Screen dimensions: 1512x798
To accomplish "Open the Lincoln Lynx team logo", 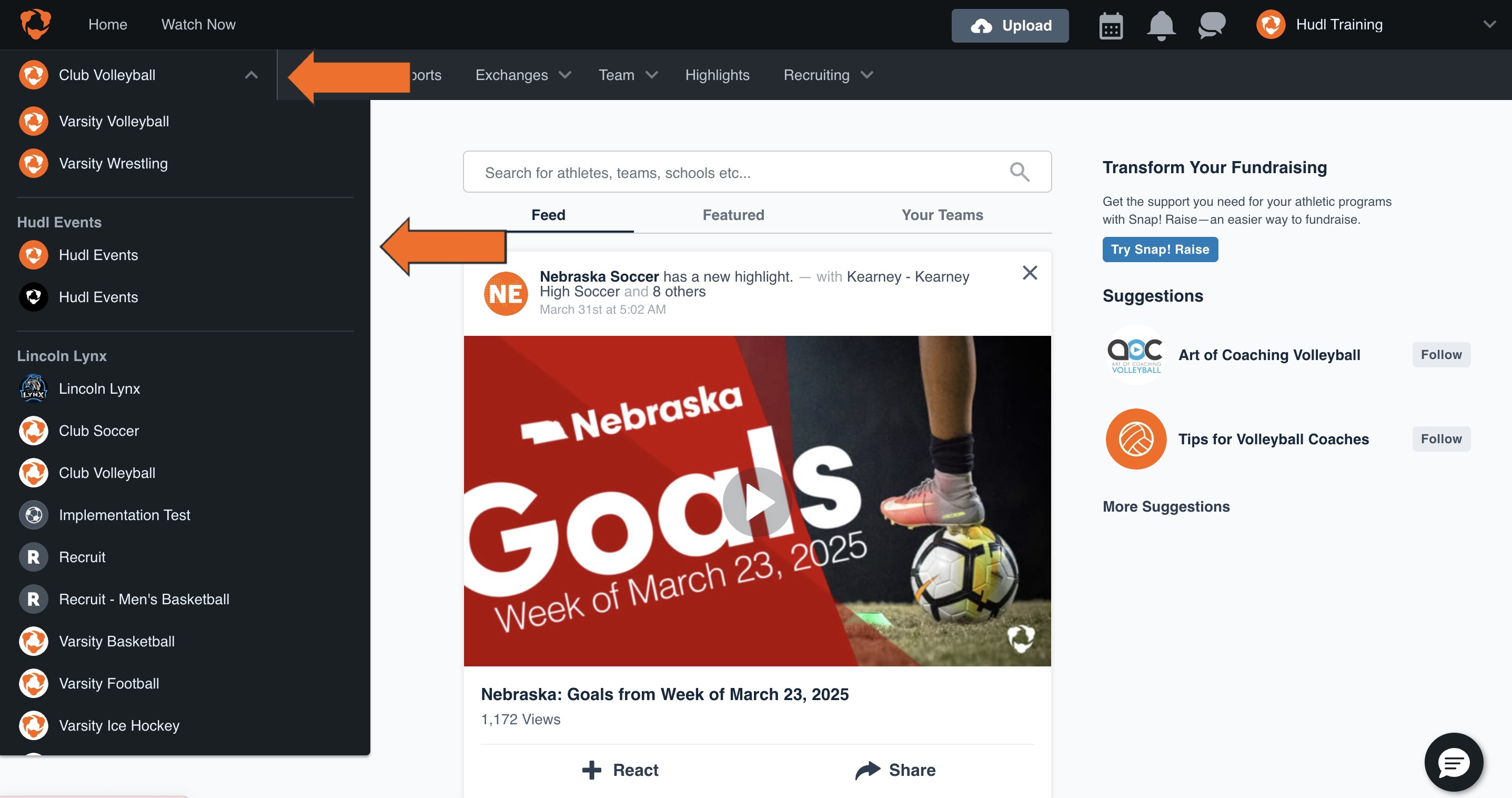I will click(x=34, y=388).
